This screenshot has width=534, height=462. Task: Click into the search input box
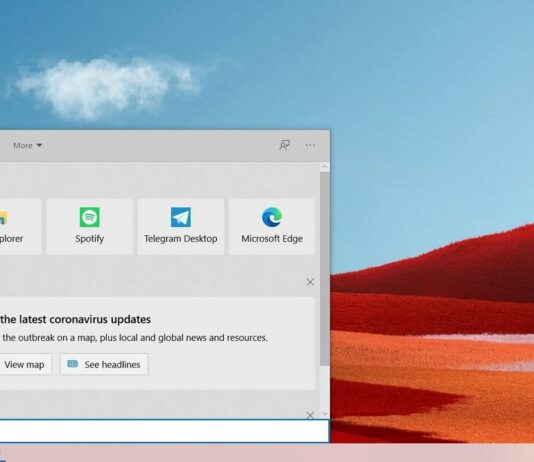(x=164, y=431)
